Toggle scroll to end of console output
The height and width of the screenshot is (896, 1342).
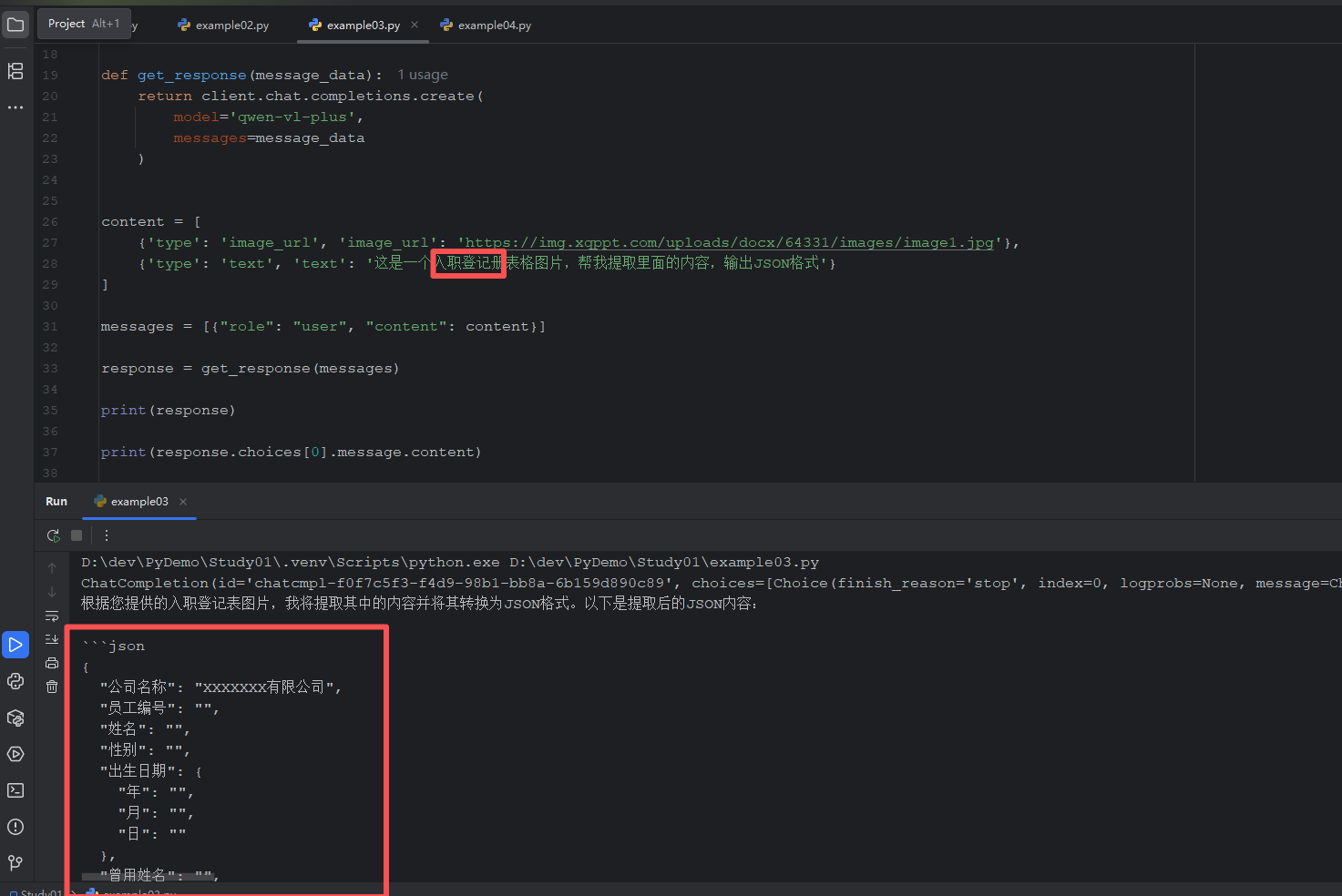tap(52, 639)
